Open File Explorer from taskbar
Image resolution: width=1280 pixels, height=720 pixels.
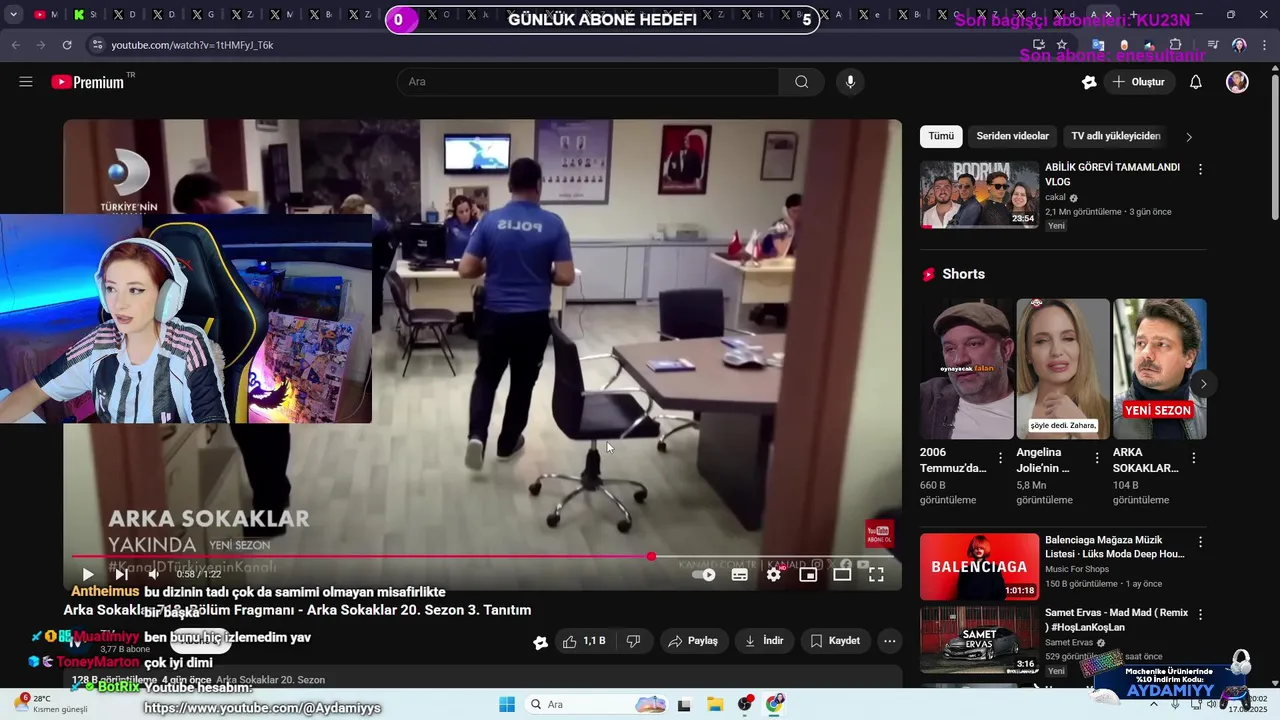pyautogui.click(x=715, y=704)
